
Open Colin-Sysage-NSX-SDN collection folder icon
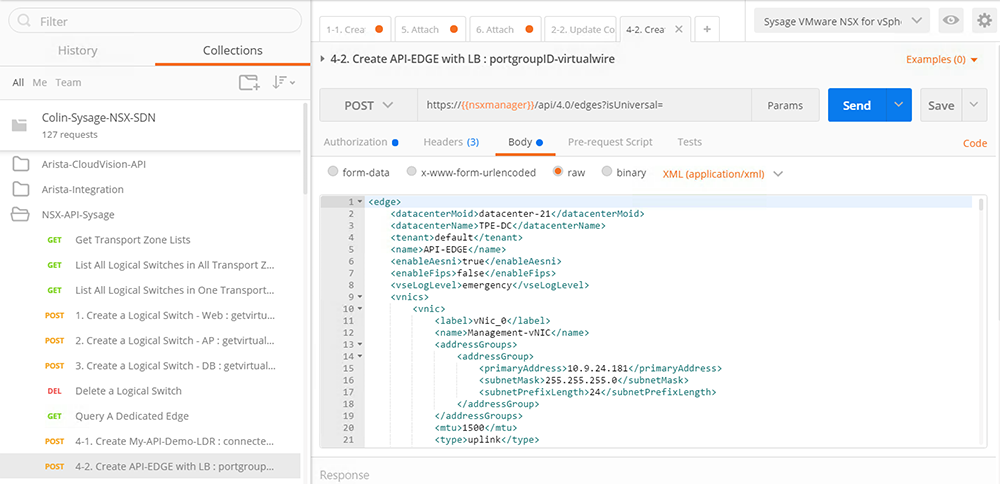20,125
